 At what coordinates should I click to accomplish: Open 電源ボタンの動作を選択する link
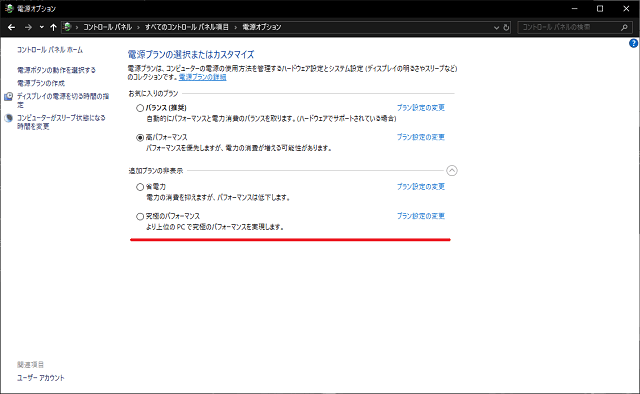click(x=56, y=70)
